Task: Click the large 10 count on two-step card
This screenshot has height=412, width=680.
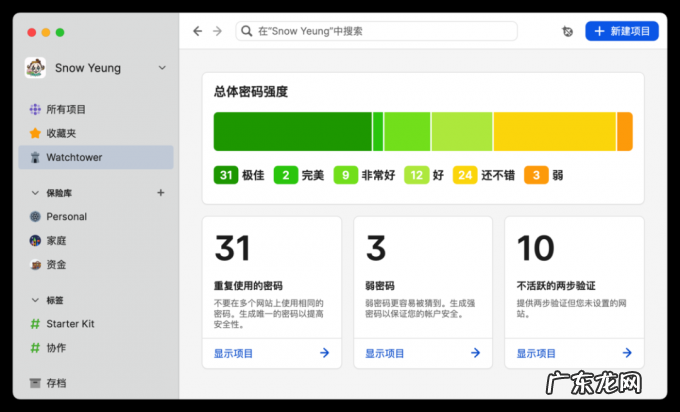Action: pos(536,248)
